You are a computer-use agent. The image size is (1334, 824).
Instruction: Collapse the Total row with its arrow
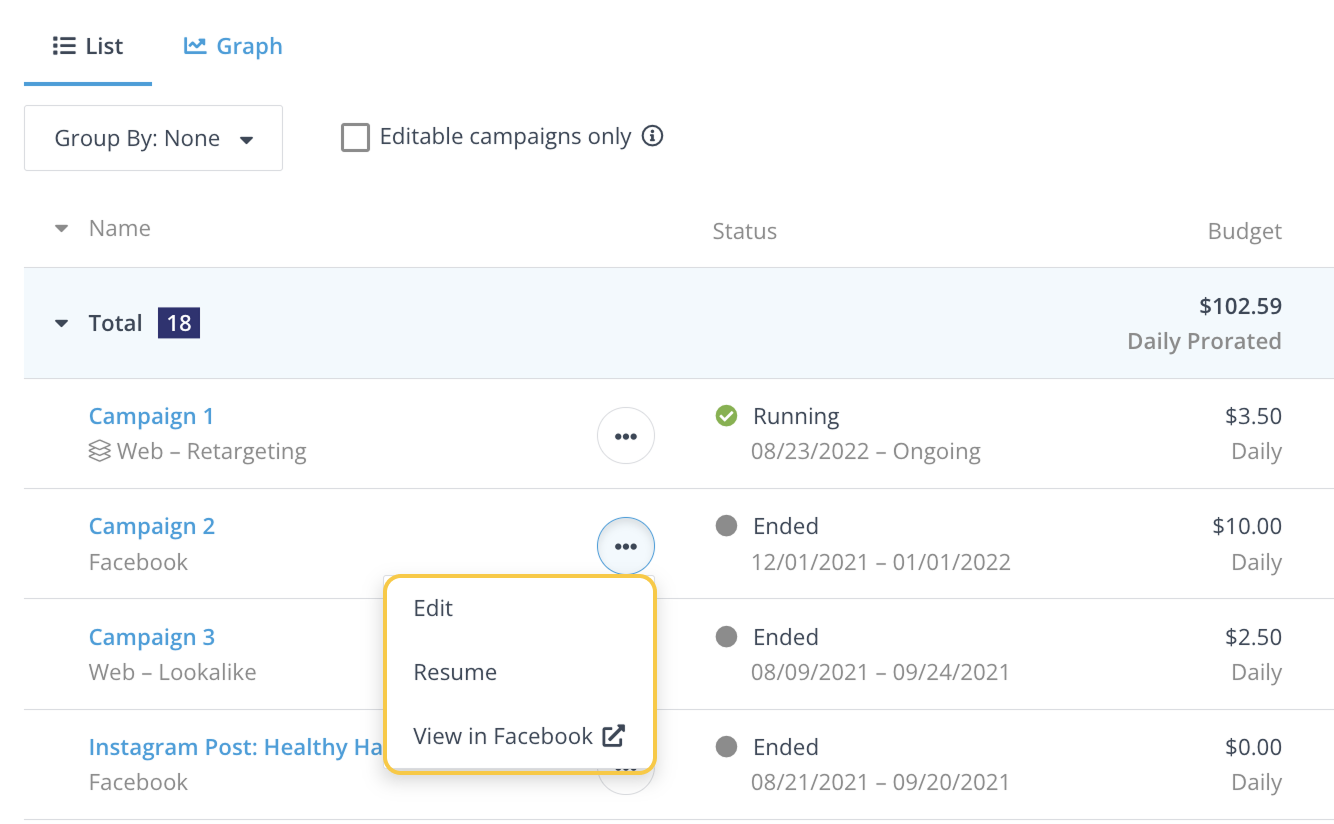[62, 323]
